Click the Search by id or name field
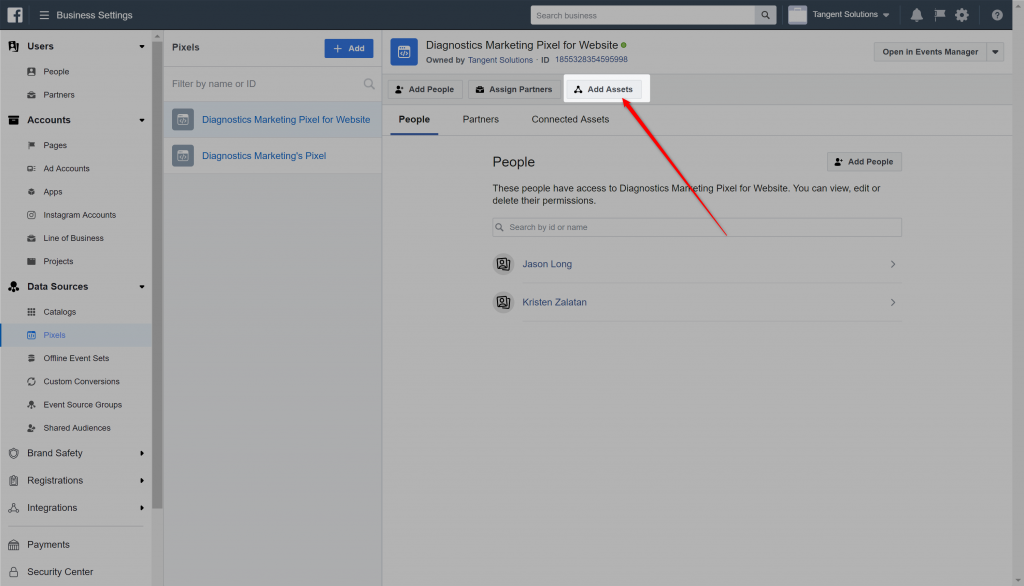This screenshot has width=1024, height=586. (697, 227)
